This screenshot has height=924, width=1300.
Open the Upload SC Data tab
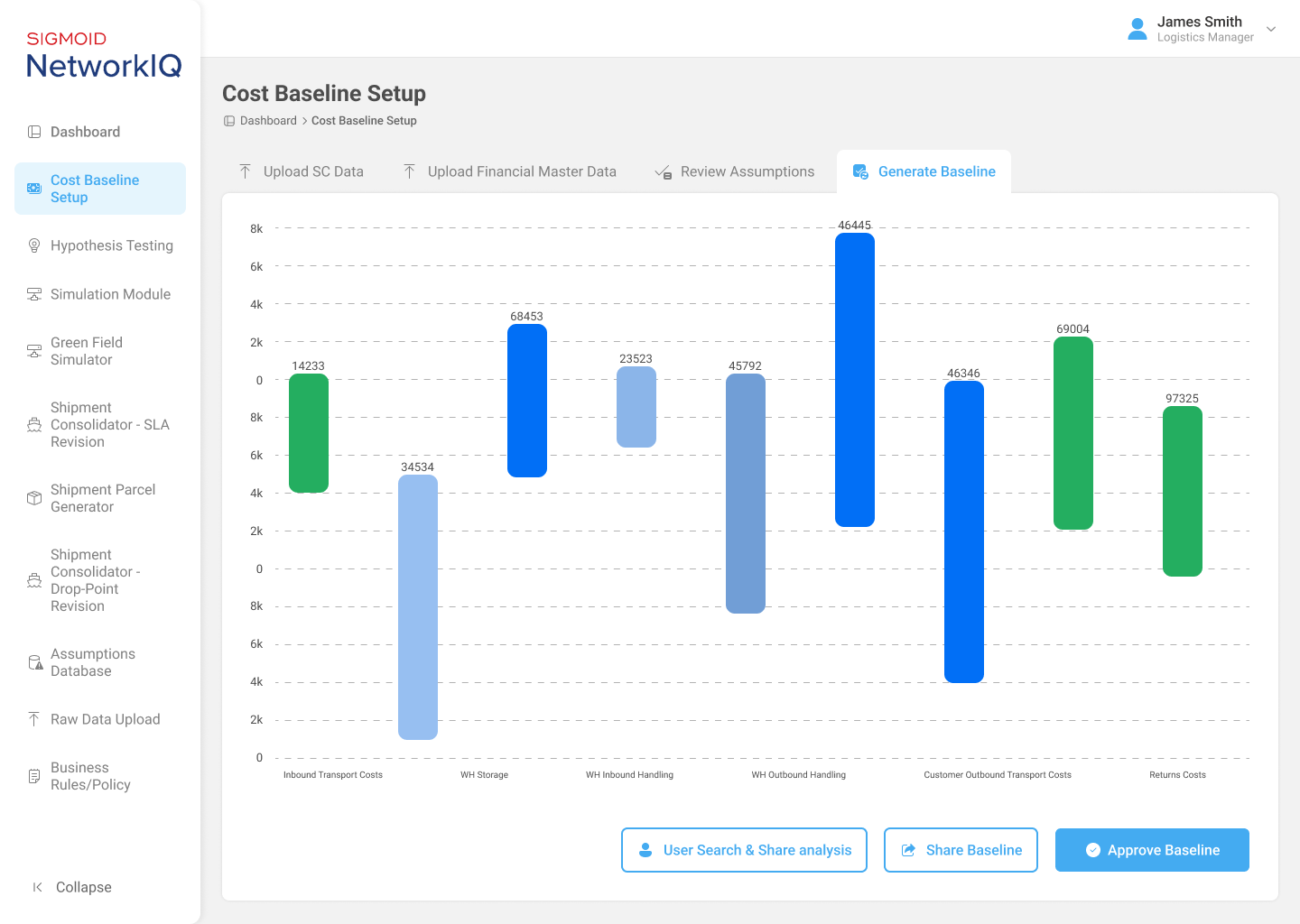302,171
